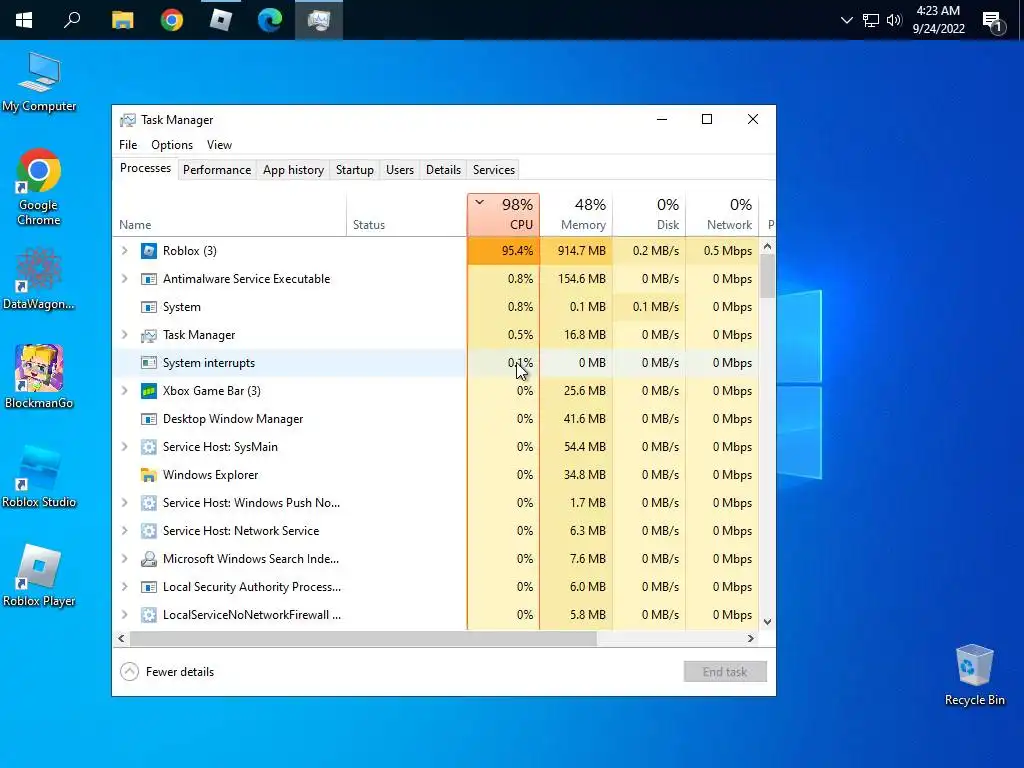This screenshot has height=768, width=1024.
Task: Open Google Chrome from the desktop
Action: (x=39, y=188)
